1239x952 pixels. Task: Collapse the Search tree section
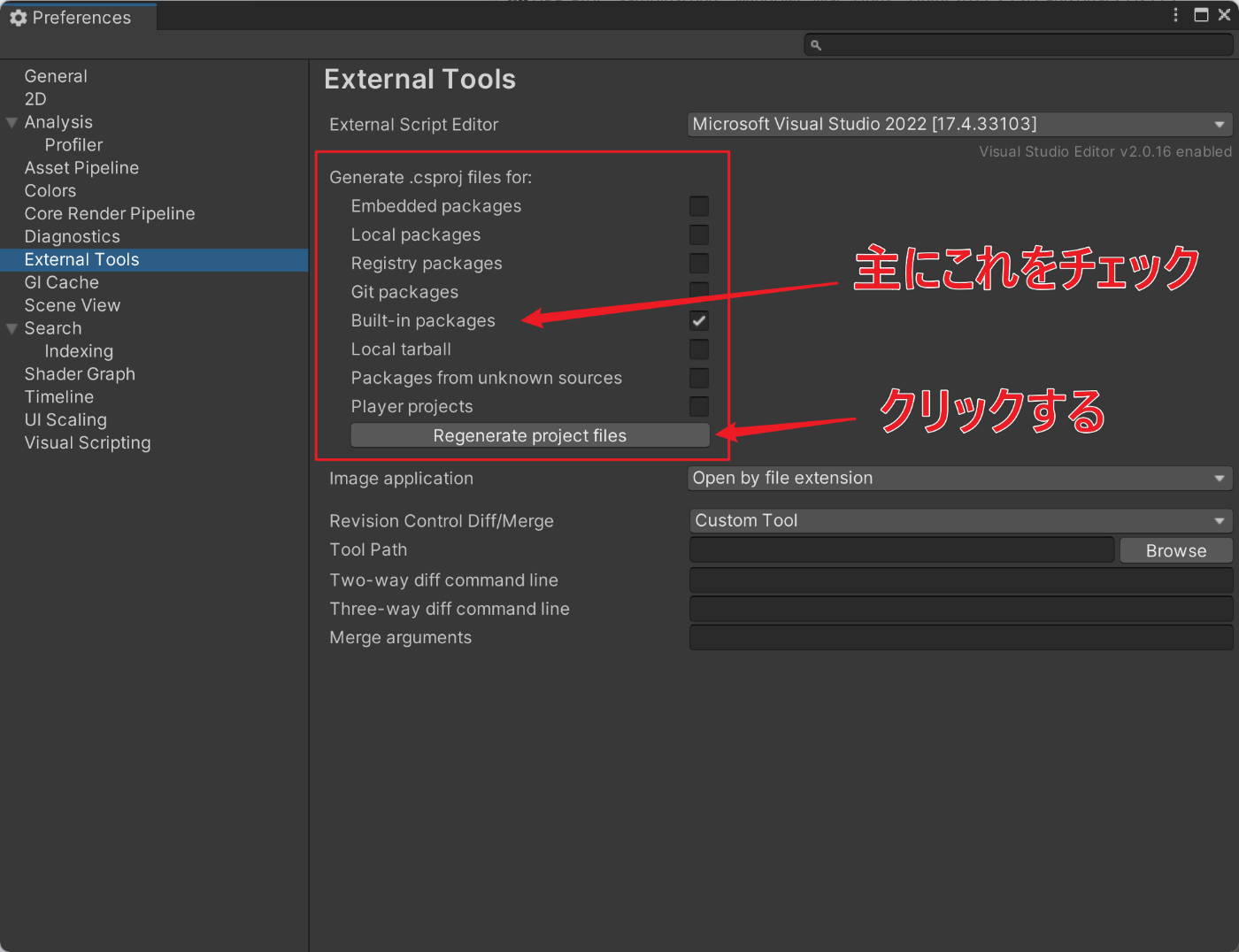pos(12,328)
